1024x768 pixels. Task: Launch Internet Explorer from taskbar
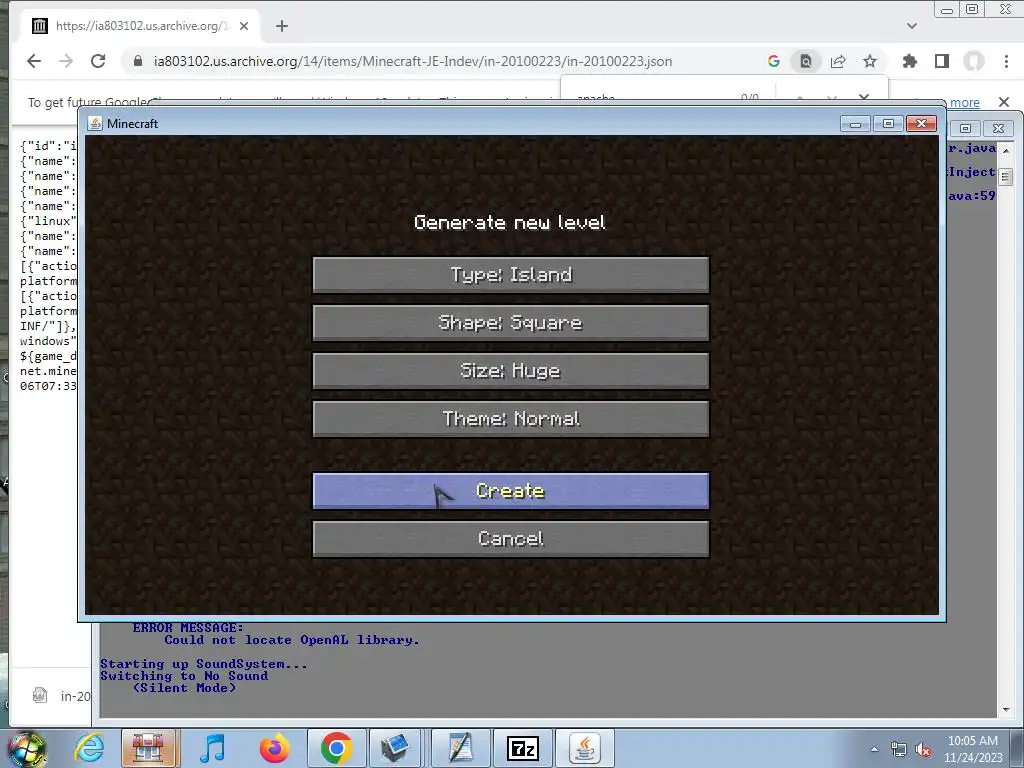[89, 748]
